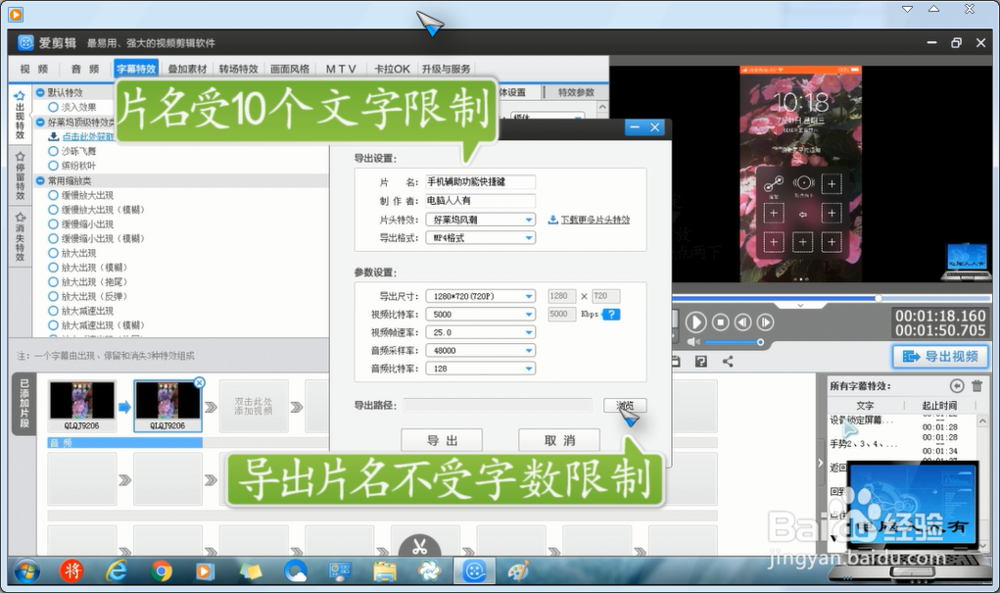Click the trash icon in subtitle effects panel
Image resolution: width=1000 pixels, height=593 pixels.
tap(977, 386)
